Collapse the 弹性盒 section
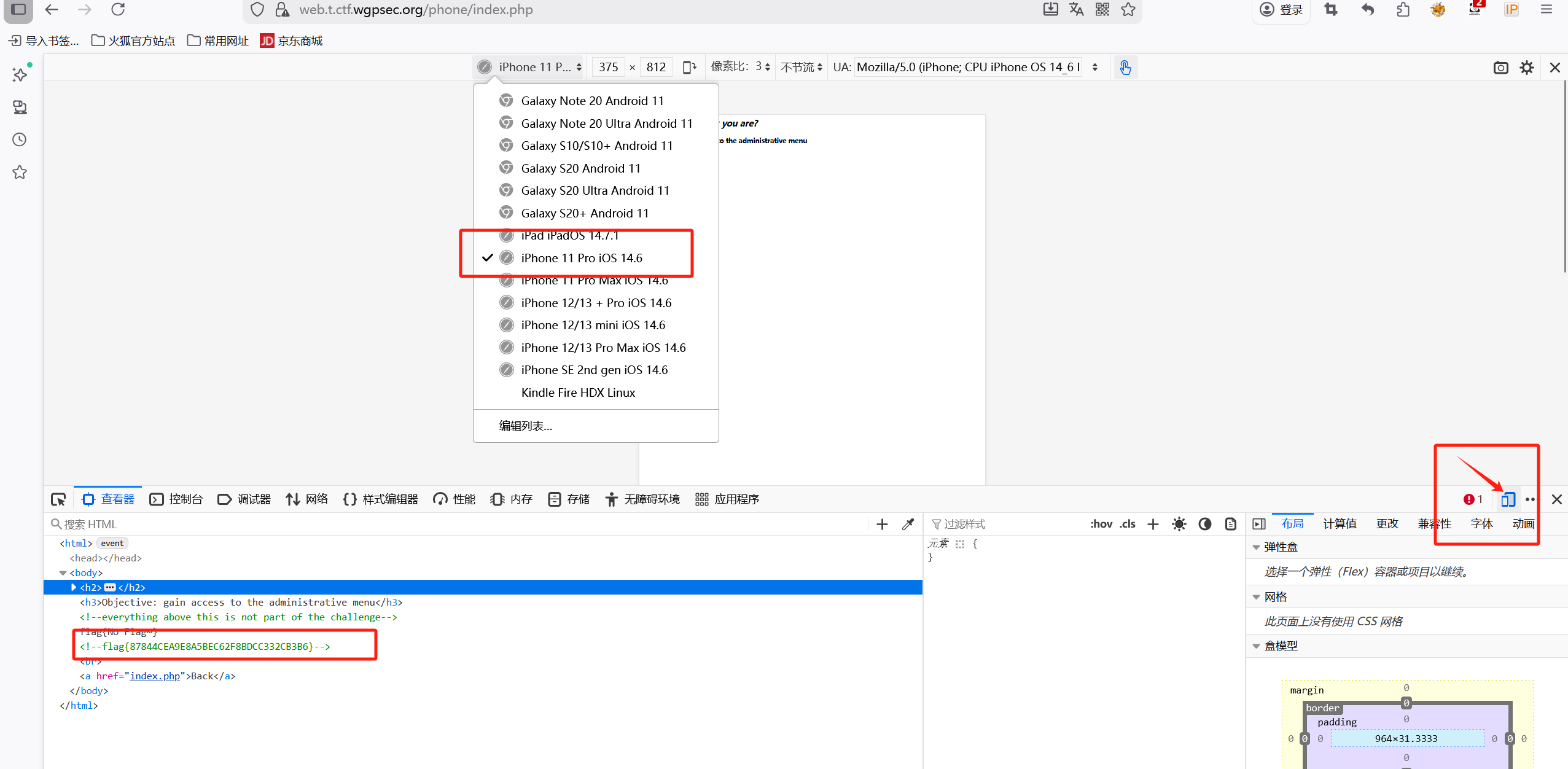1568x769 pixels. [x=1256, y=547]
